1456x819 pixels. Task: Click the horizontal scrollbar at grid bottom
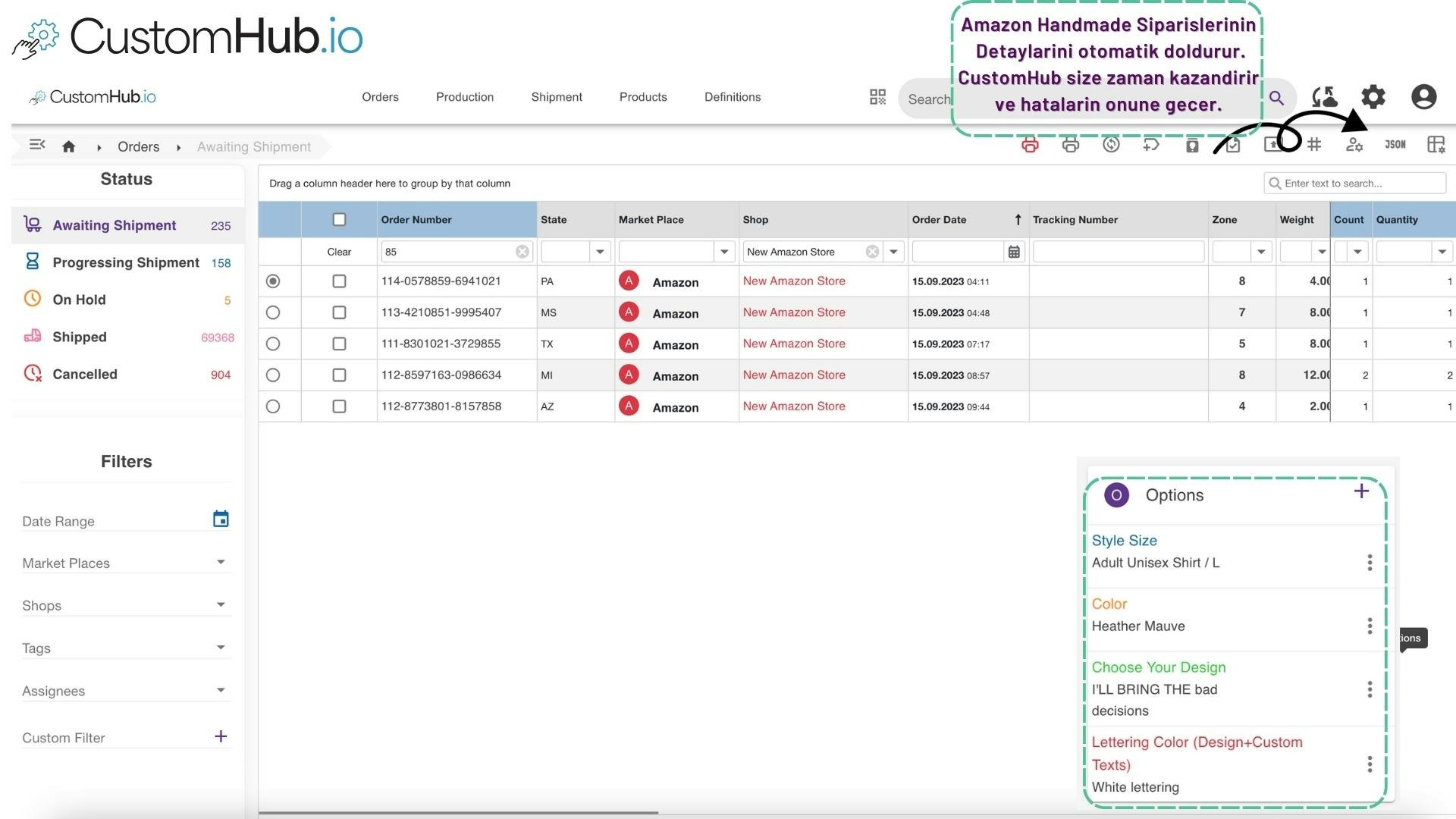(x=458, y=812)
